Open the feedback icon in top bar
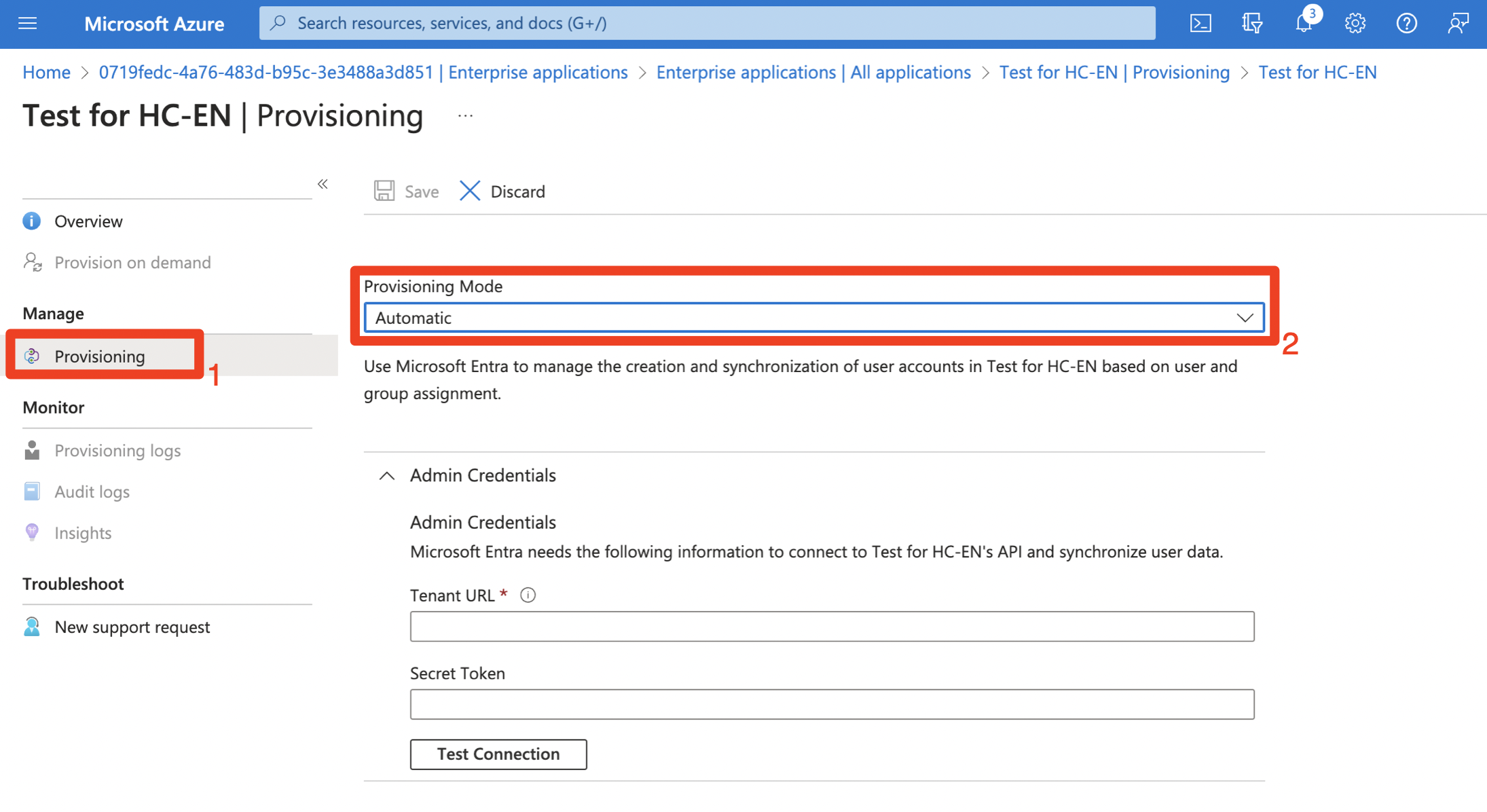Screen dimensions: 1487x812 point(1458,24)
